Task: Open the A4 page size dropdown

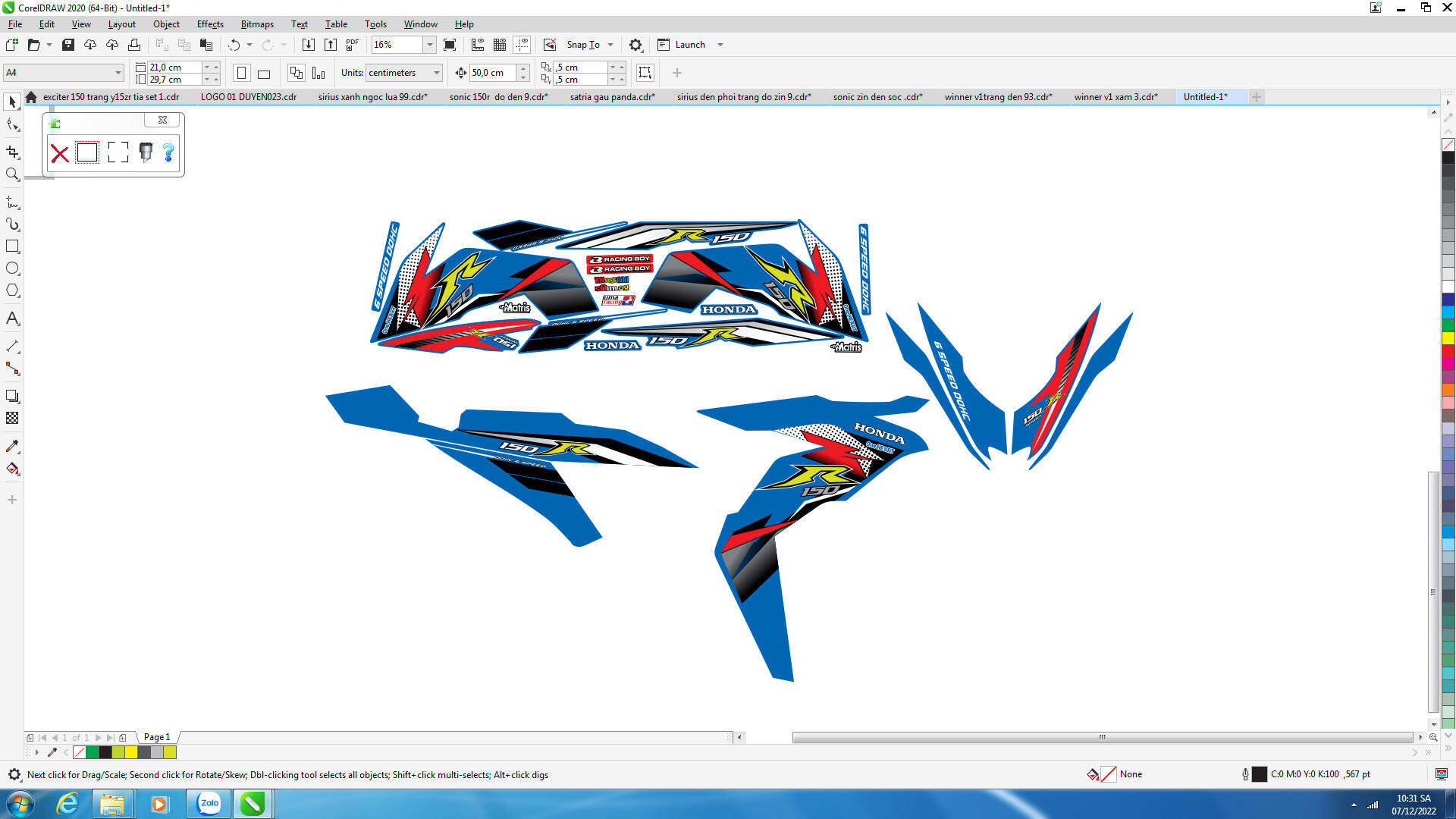Action: (118, 73)
